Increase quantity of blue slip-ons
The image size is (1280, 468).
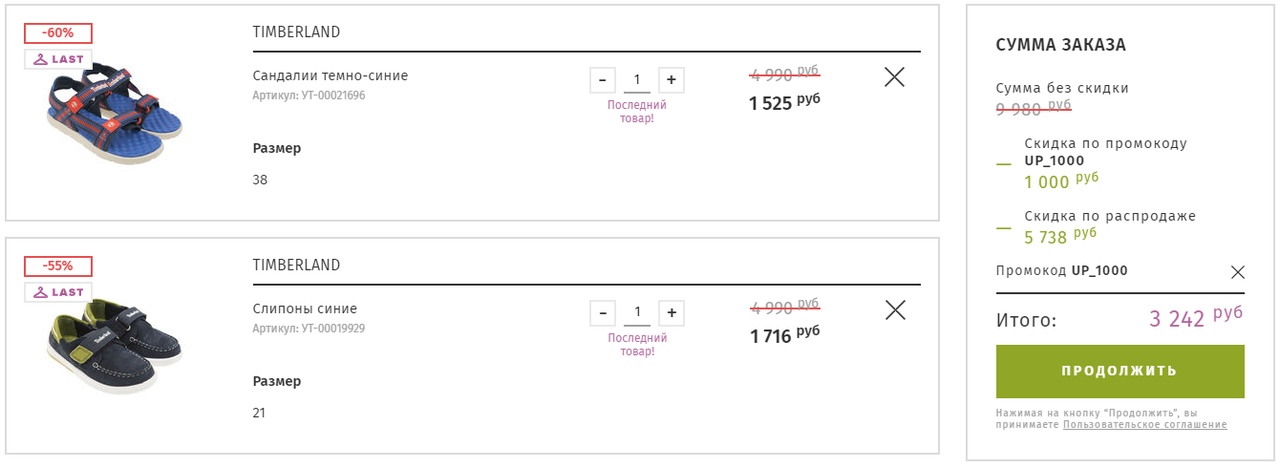[x=671, y=313]
